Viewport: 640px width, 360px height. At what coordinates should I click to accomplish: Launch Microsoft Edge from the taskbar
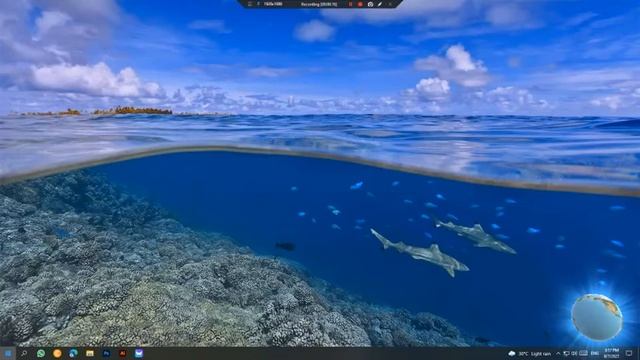(x=73, y=353)
